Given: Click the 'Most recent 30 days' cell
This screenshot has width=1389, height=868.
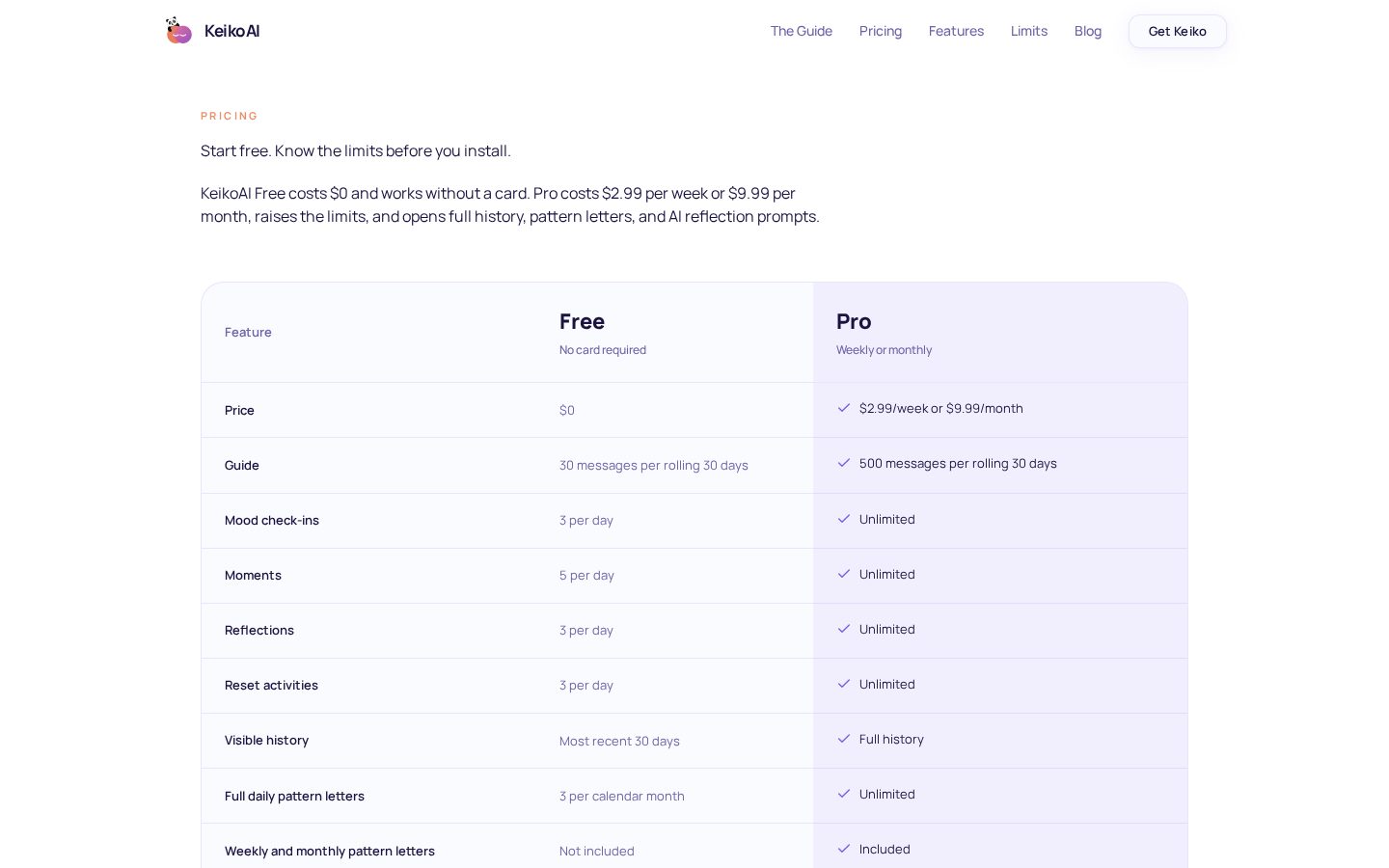Looking at the screenshot, I should point(619,741).
